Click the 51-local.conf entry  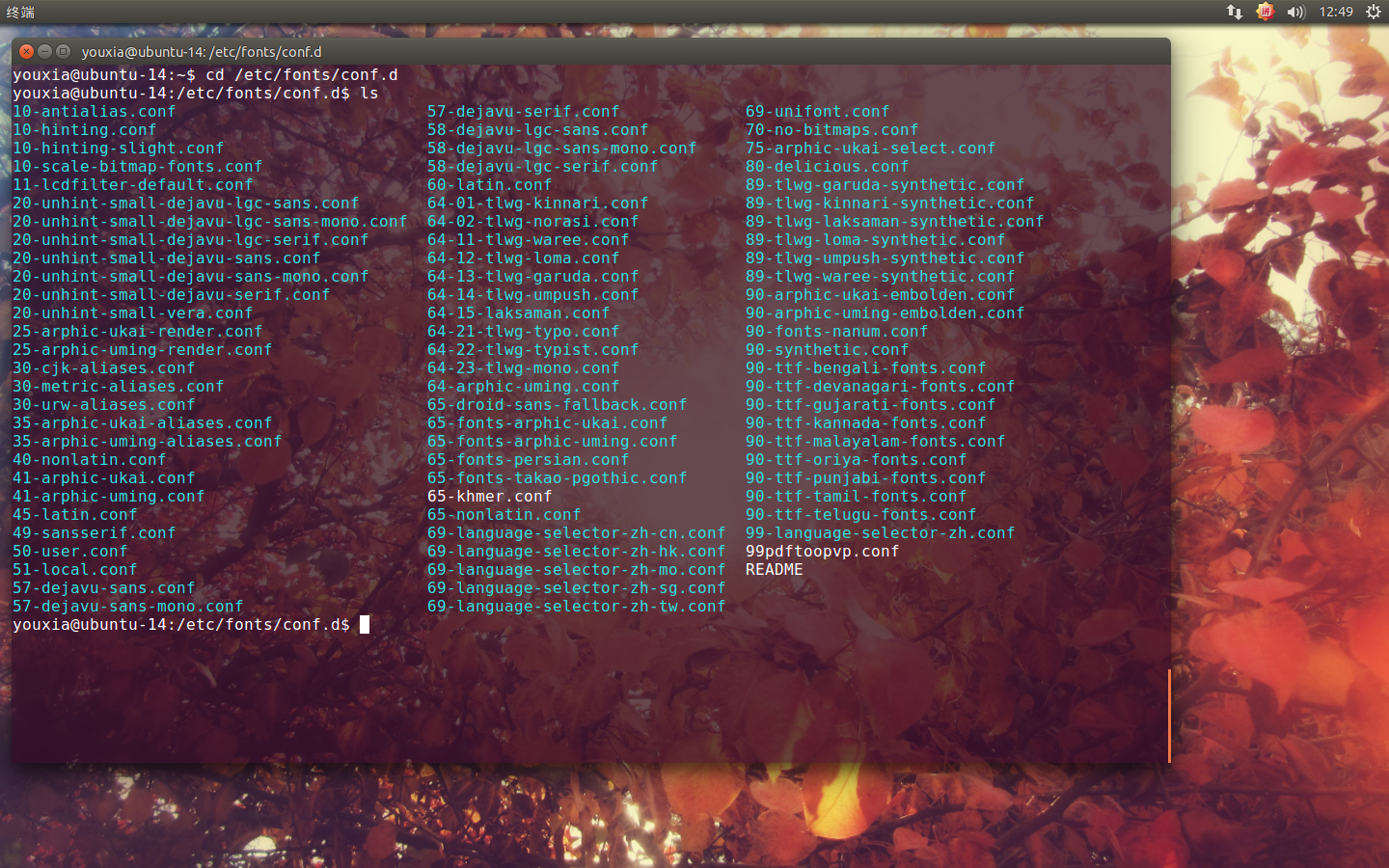(75, 570)
